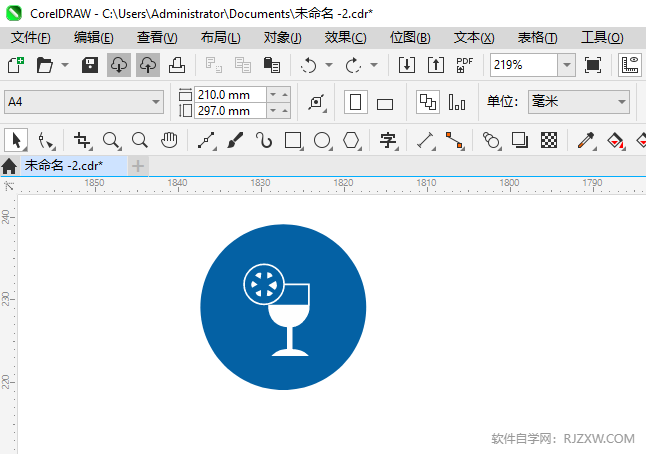Click the Paste clipboard icon
Image resolution: width=646 pixels, height=454 pixels.
[272, 65]
